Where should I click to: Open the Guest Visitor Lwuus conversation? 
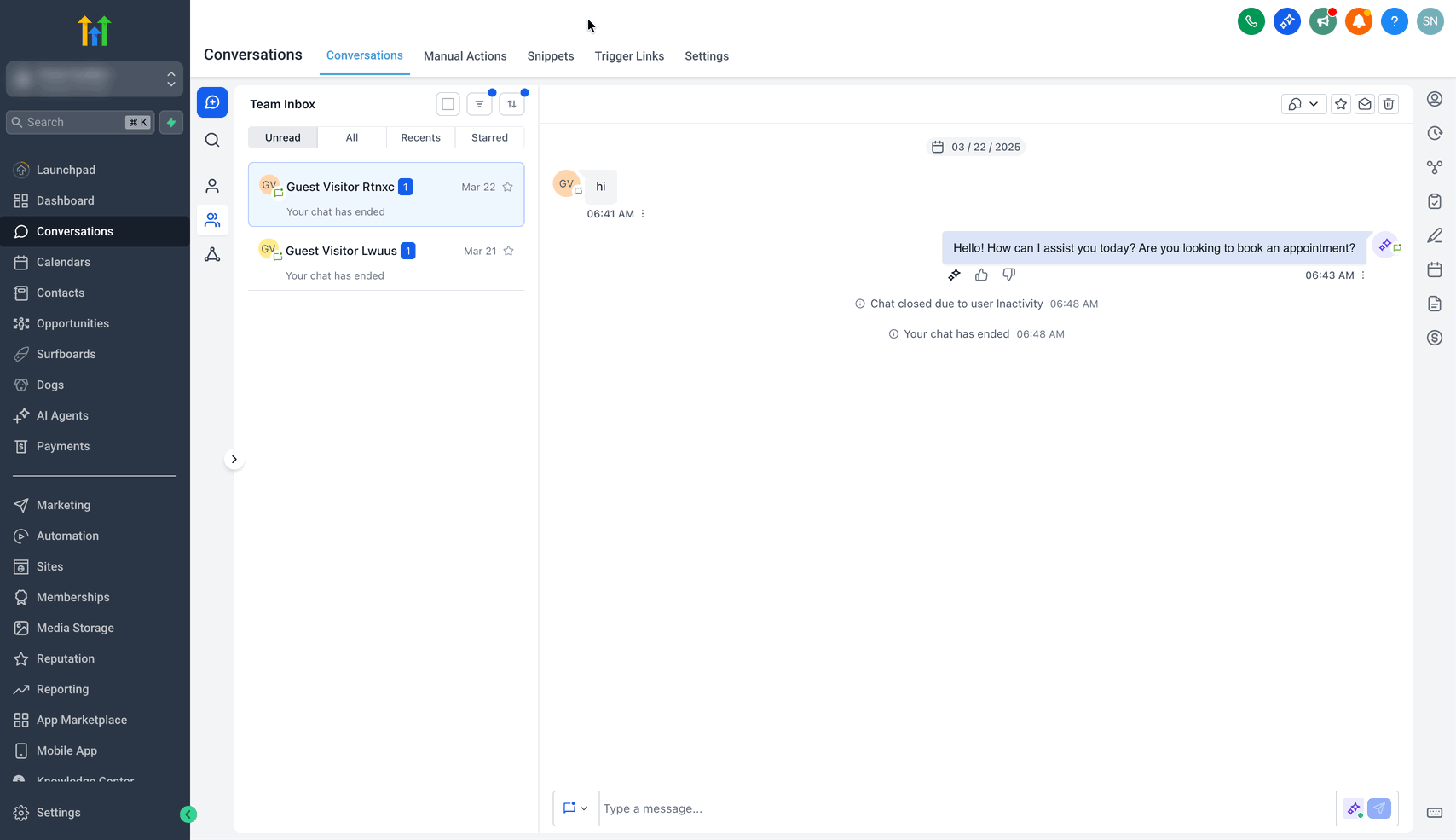coord(386,259)
